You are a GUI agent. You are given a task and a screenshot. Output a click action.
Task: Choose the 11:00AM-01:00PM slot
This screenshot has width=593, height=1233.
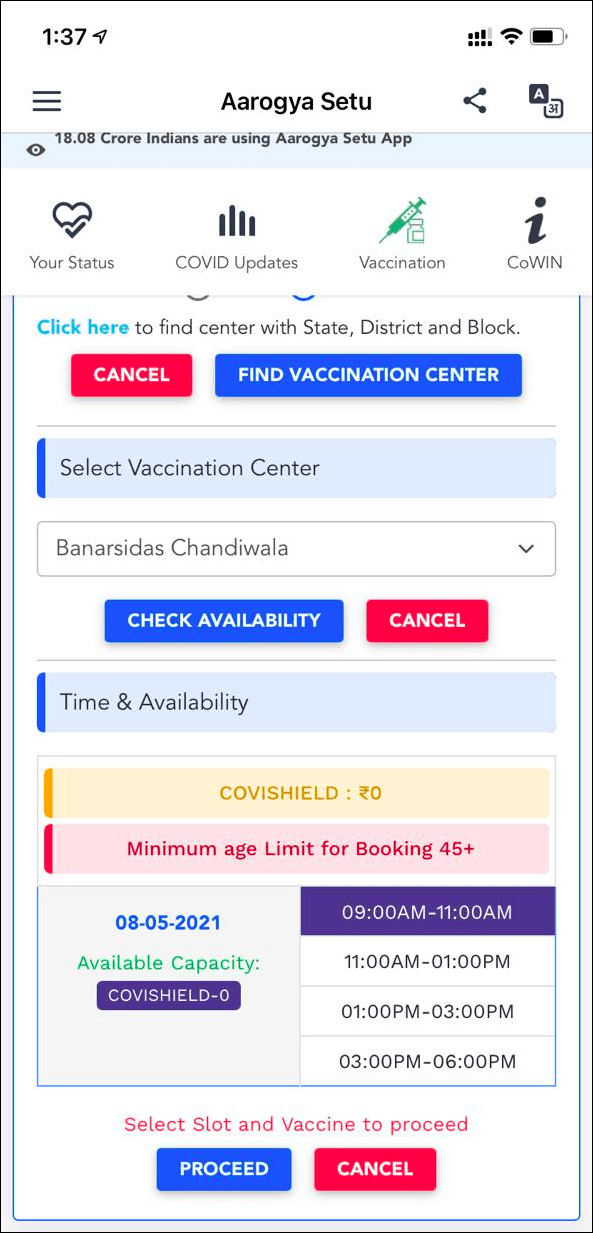tap(427, 962)
